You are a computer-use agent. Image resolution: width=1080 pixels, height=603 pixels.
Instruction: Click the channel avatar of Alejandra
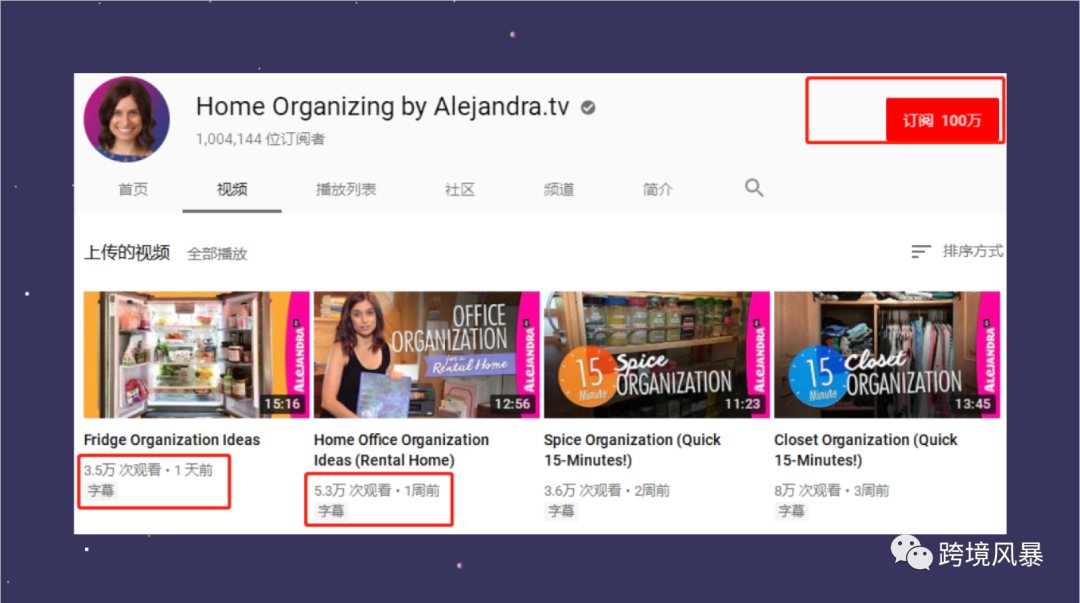tap(127, 119)
